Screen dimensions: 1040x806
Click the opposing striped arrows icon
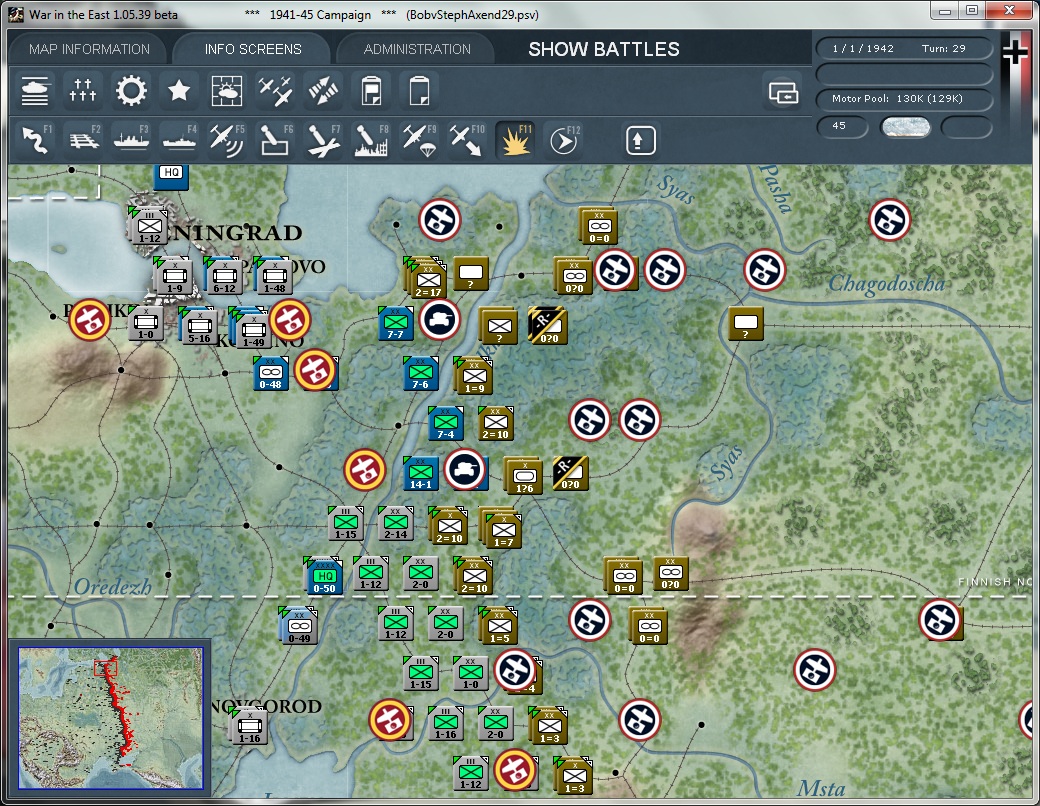(x=323, y=91)
